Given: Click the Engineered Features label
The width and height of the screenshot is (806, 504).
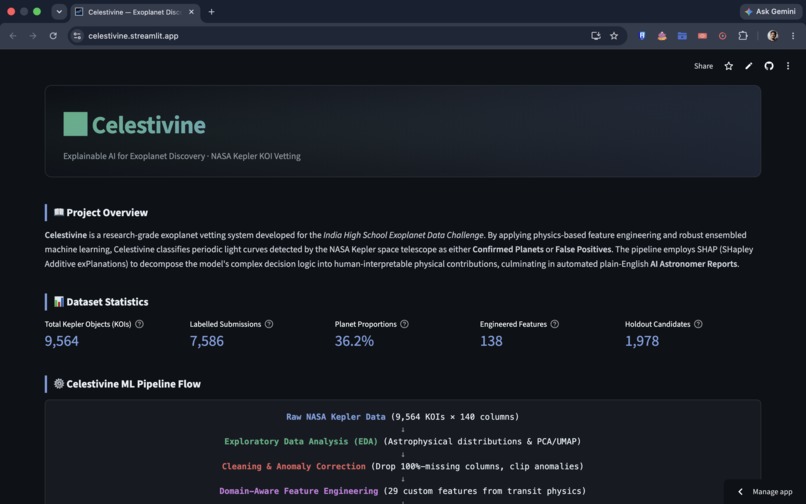Looking at the screenshot, I should click(x=513, y=324).
